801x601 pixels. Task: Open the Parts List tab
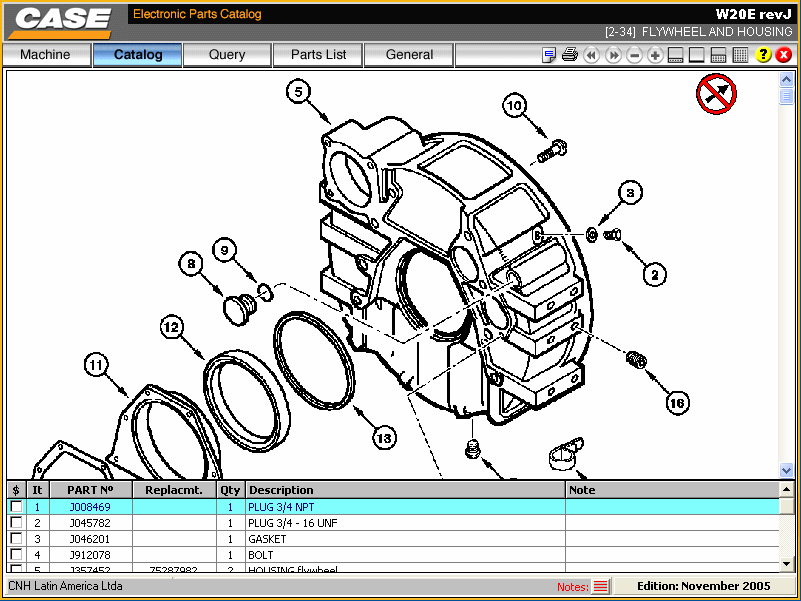coord(318,55)
